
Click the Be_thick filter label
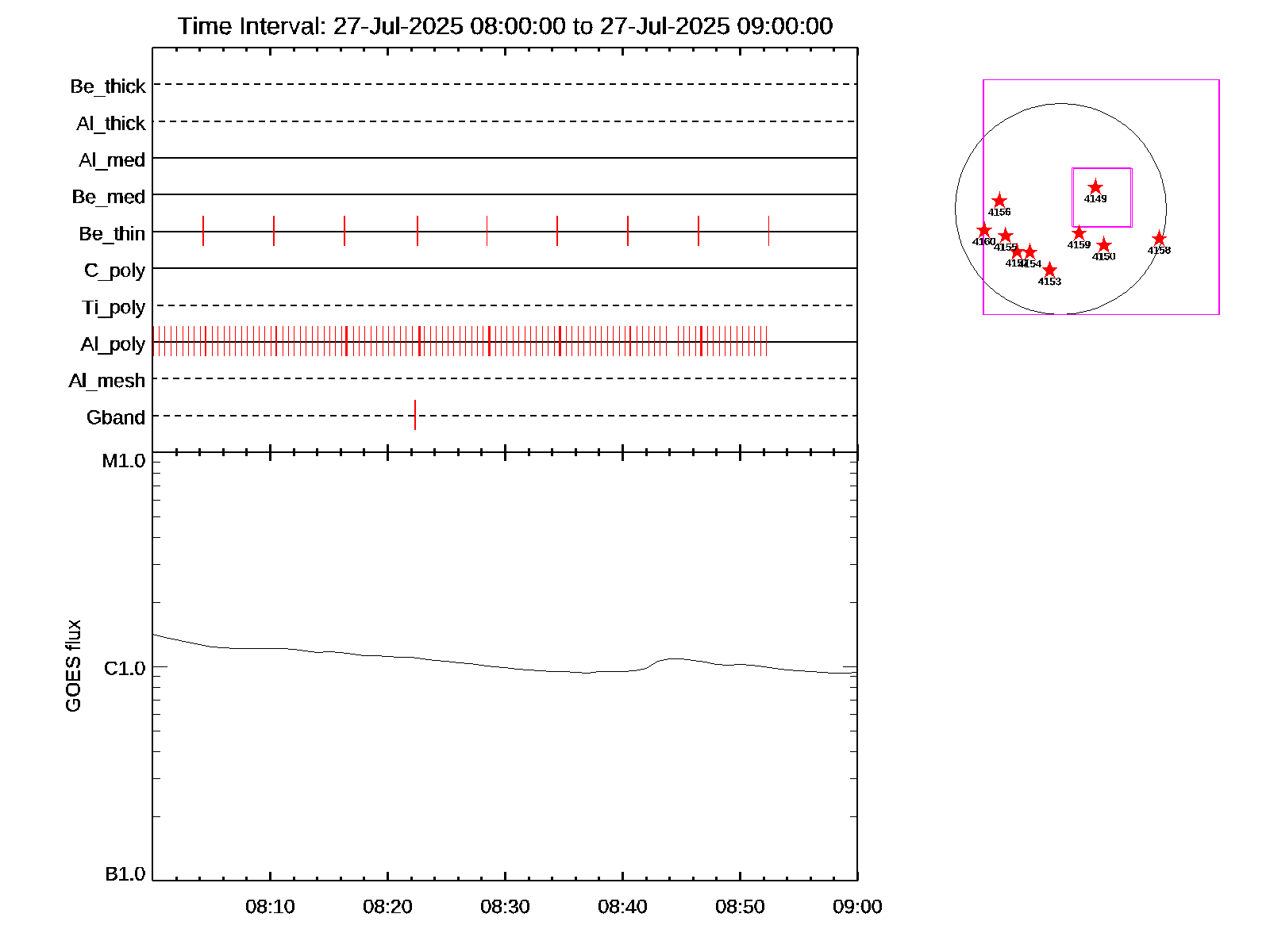click(108, 86)
